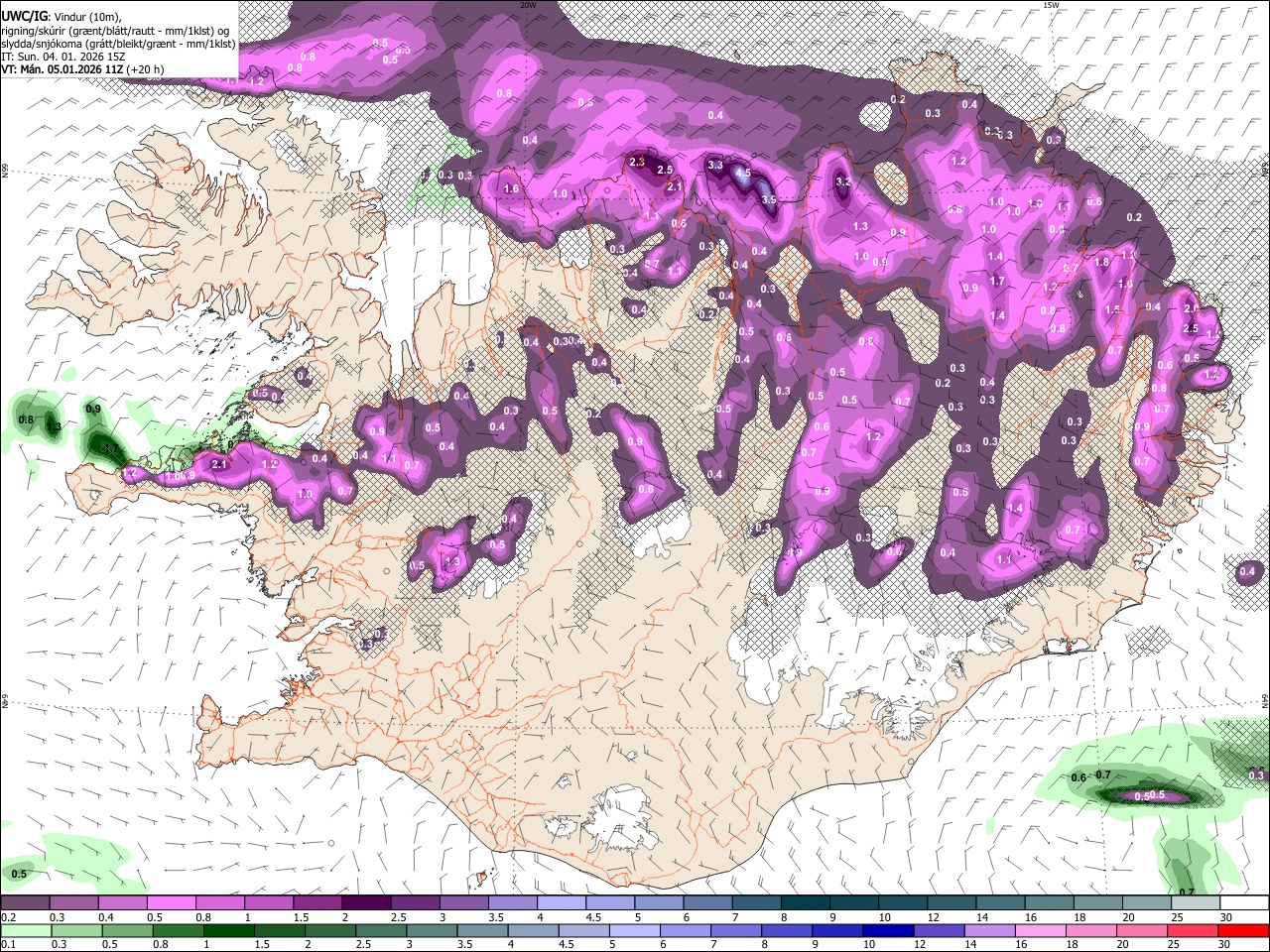Select the '4.5' snowfall value on the map
1270x952 pixels.
(741, 173)
